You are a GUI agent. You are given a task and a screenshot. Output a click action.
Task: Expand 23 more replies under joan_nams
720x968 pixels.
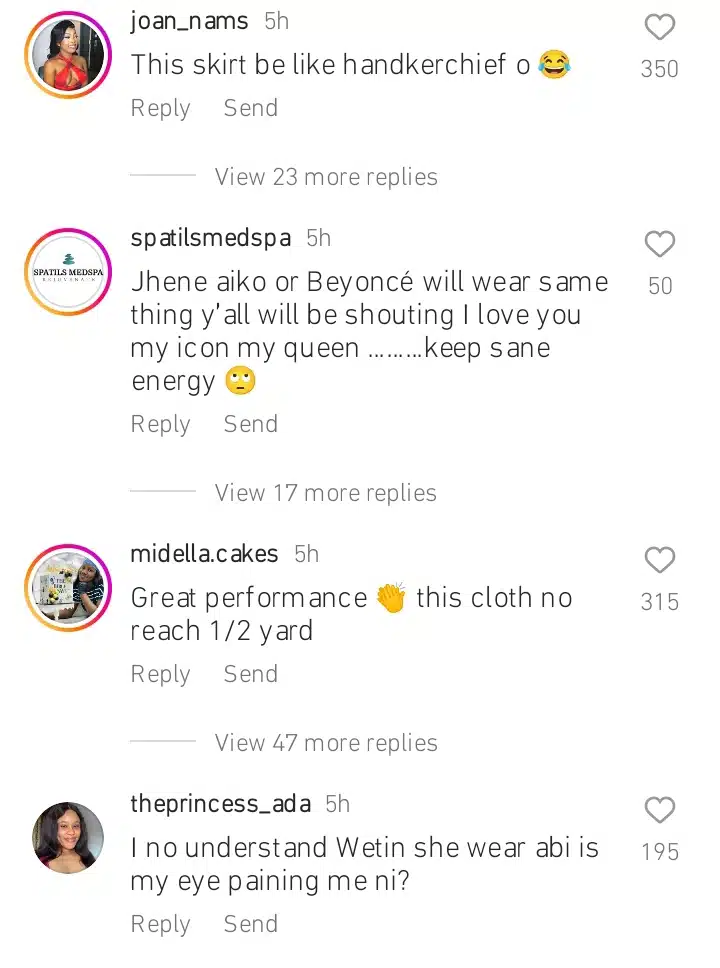click(x=326, y=177)
